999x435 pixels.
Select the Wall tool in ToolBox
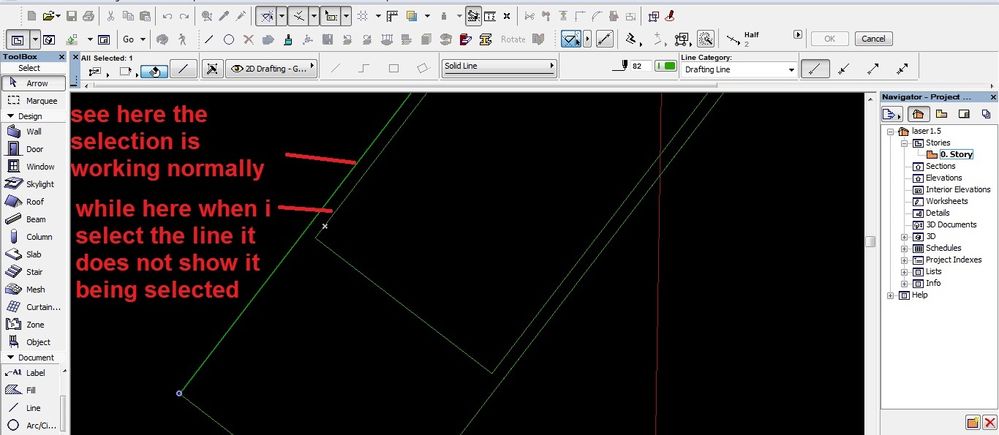coord(33,132)
